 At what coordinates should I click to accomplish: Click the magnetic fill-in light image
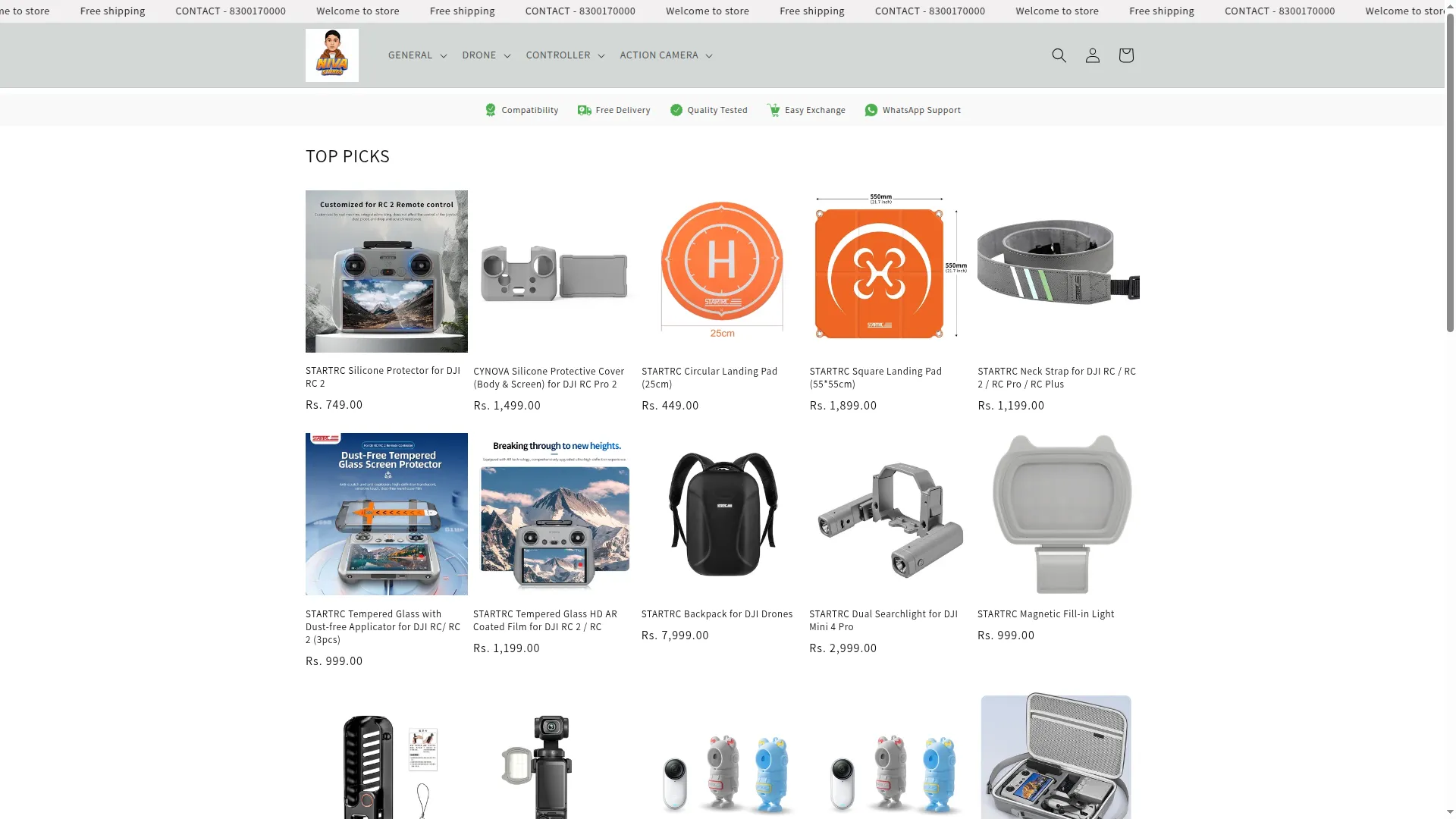coord(1059,514)
